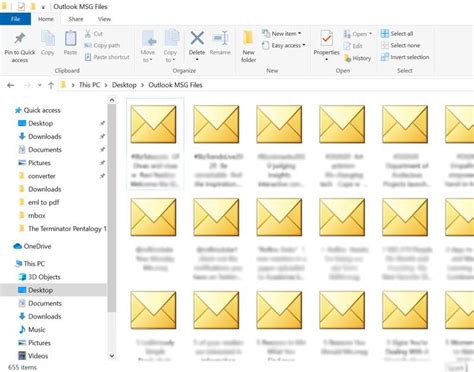Select Quick access in navigation pane
474x372 pixels.
click(x=38, y=110)
